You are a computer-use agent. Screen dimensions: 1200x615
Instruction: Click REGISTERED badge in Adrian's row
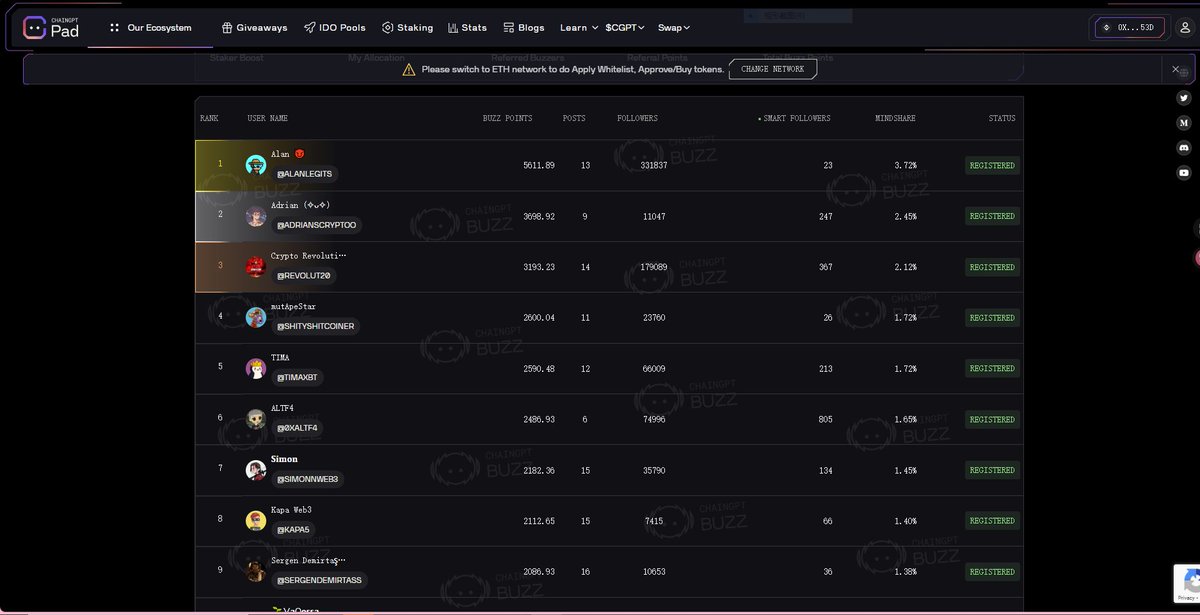click(x=992, y=216)
